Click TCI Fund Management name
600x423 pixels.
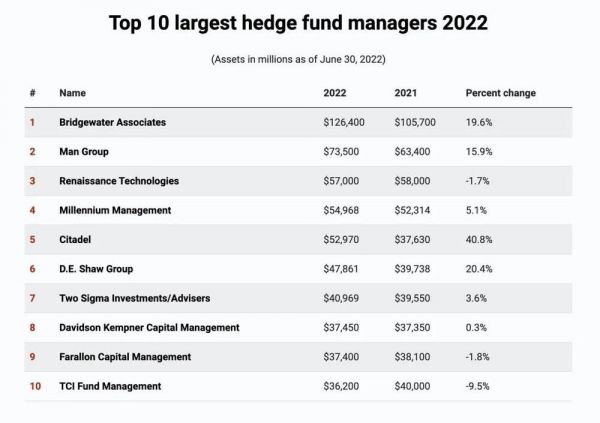click(x=110, y=386)
